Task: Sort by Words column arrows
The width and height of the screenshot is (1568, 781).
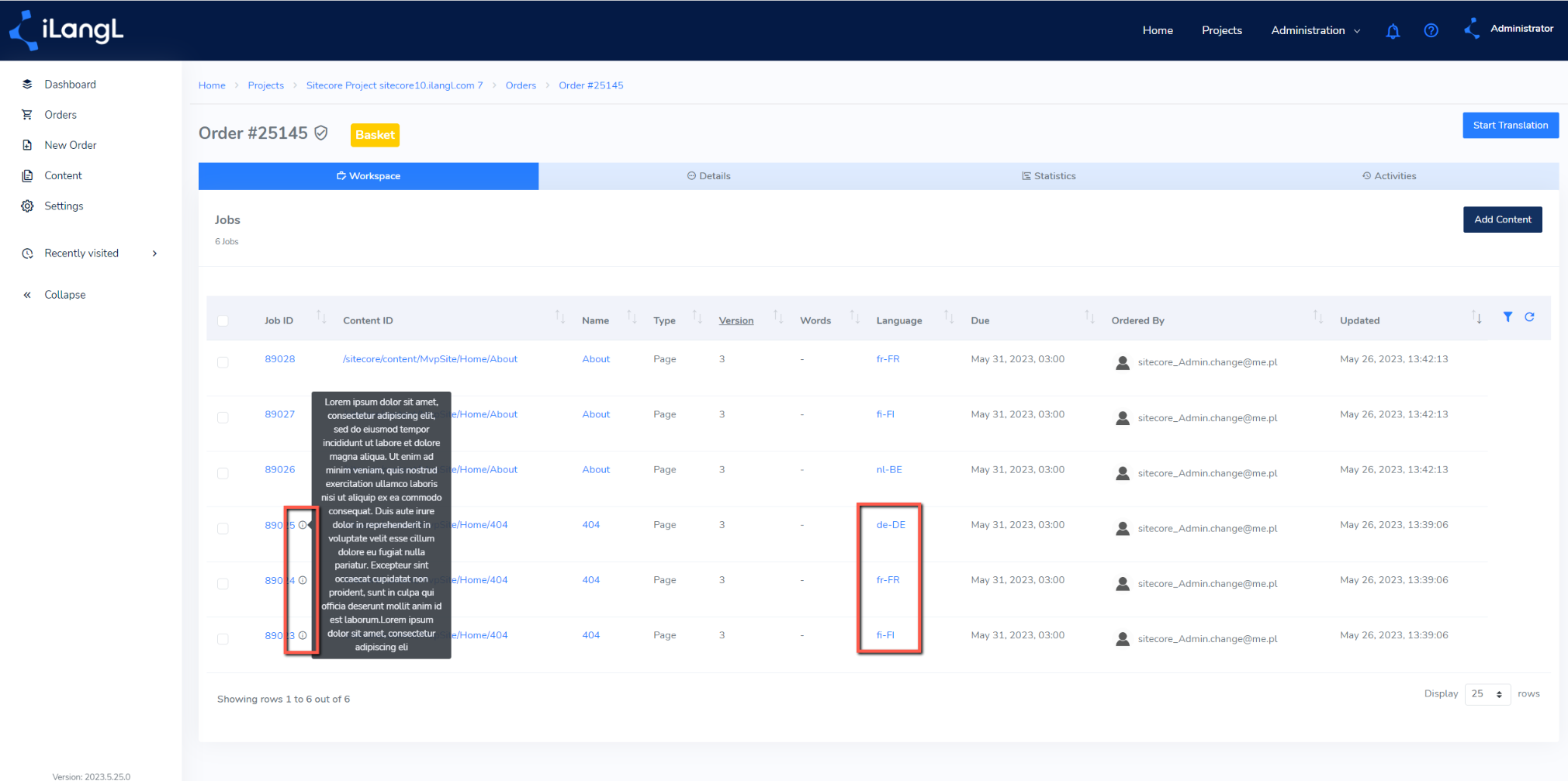Action: (854, 316)
